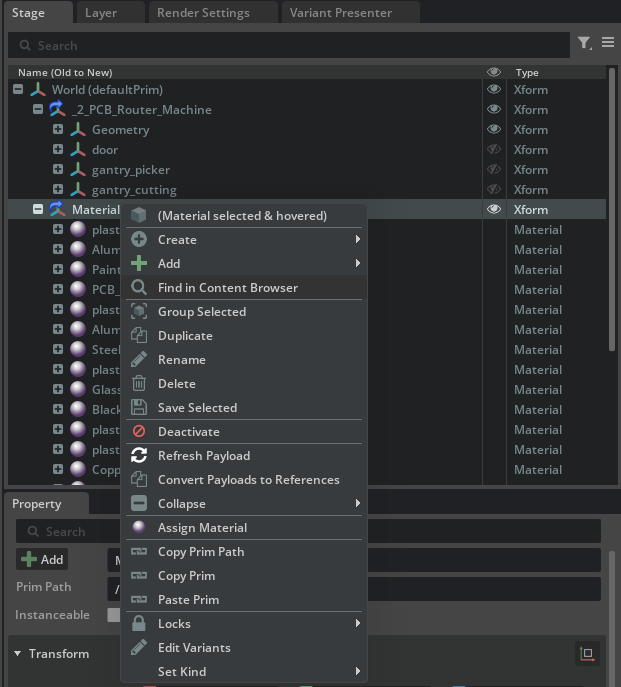Screen dimensions: 621x687
Task: Click the Refresh Payload arrows icon
Action: click(139, 456)
